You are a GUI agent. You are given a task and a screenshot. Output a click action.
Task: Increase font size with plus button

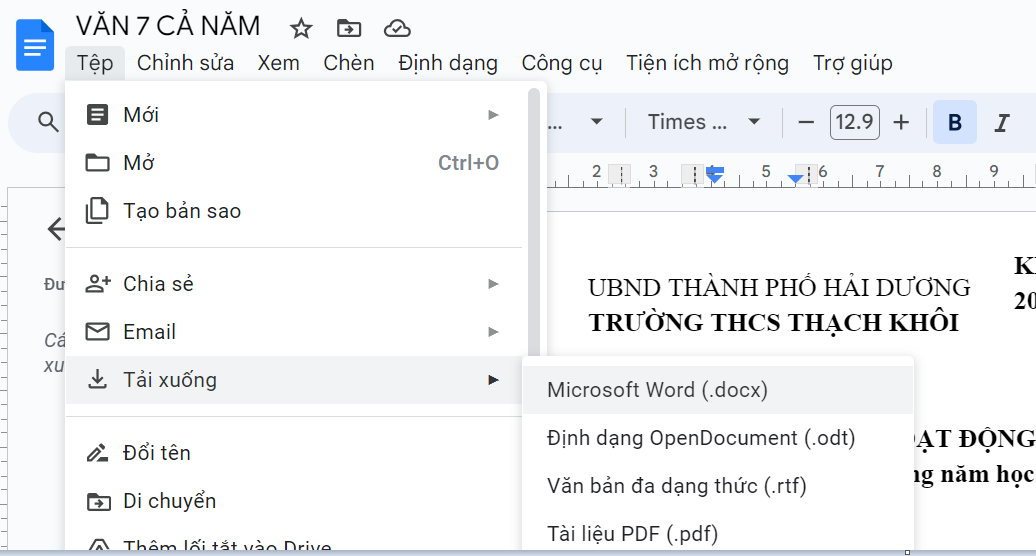(901, 122)
